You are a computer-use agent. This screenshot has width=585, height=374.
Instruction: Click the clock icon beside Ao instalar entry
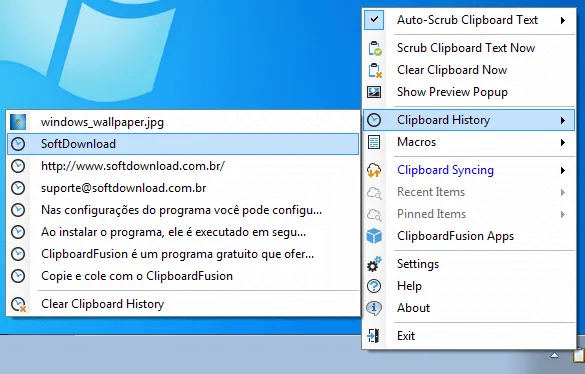(18, 232)
